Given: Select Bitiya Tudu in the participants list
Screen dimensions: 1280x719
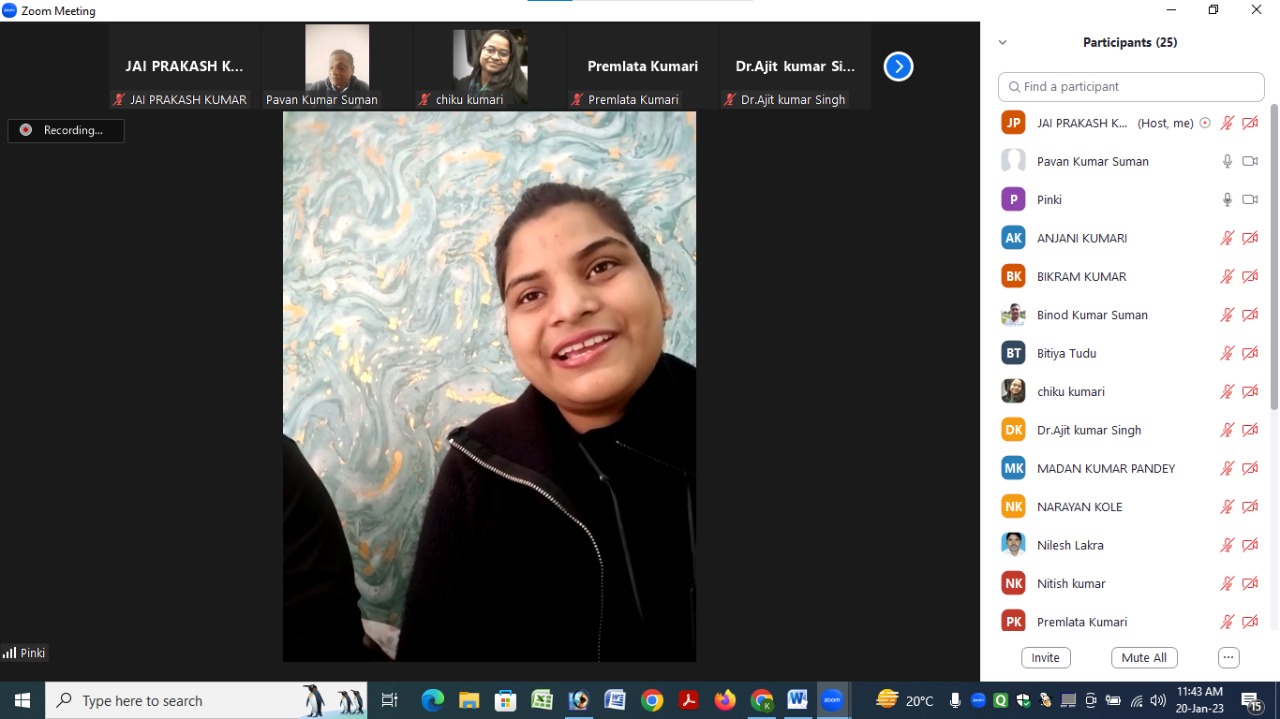Looking at the screenshot, I should click(1066, 353).
